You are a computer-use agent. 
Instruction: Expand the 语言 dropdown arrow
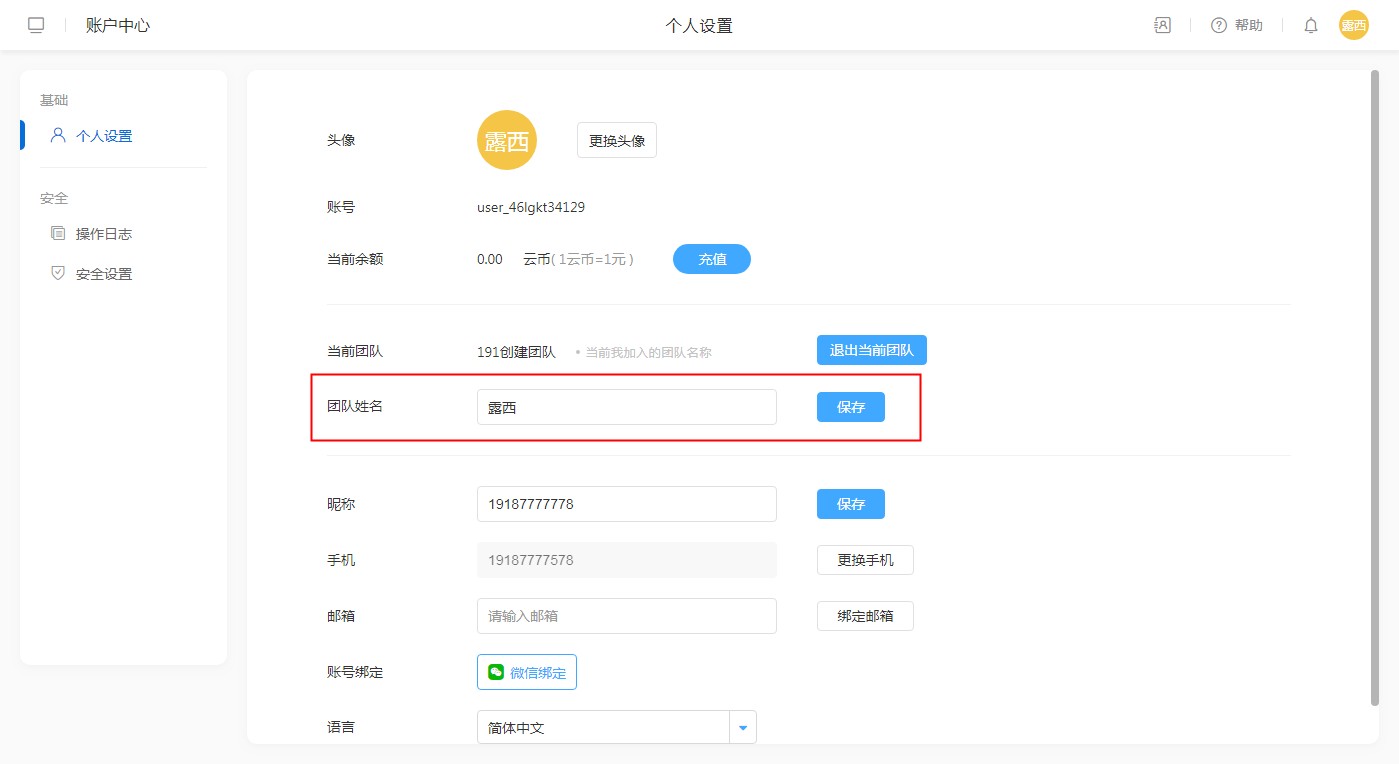(743, 728)
